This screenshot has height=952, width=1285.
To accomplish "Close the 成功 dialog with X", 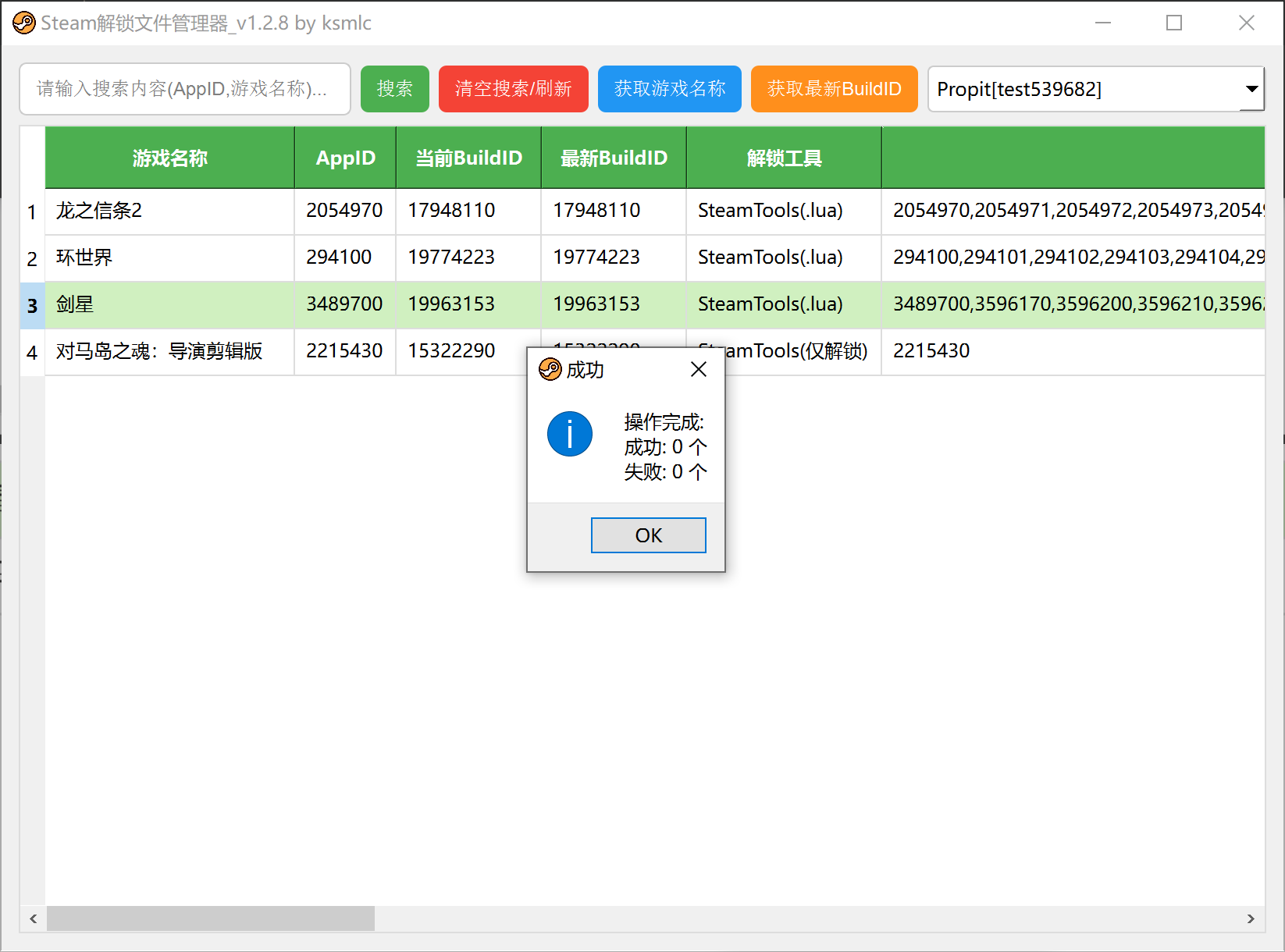I will point(699,369).
